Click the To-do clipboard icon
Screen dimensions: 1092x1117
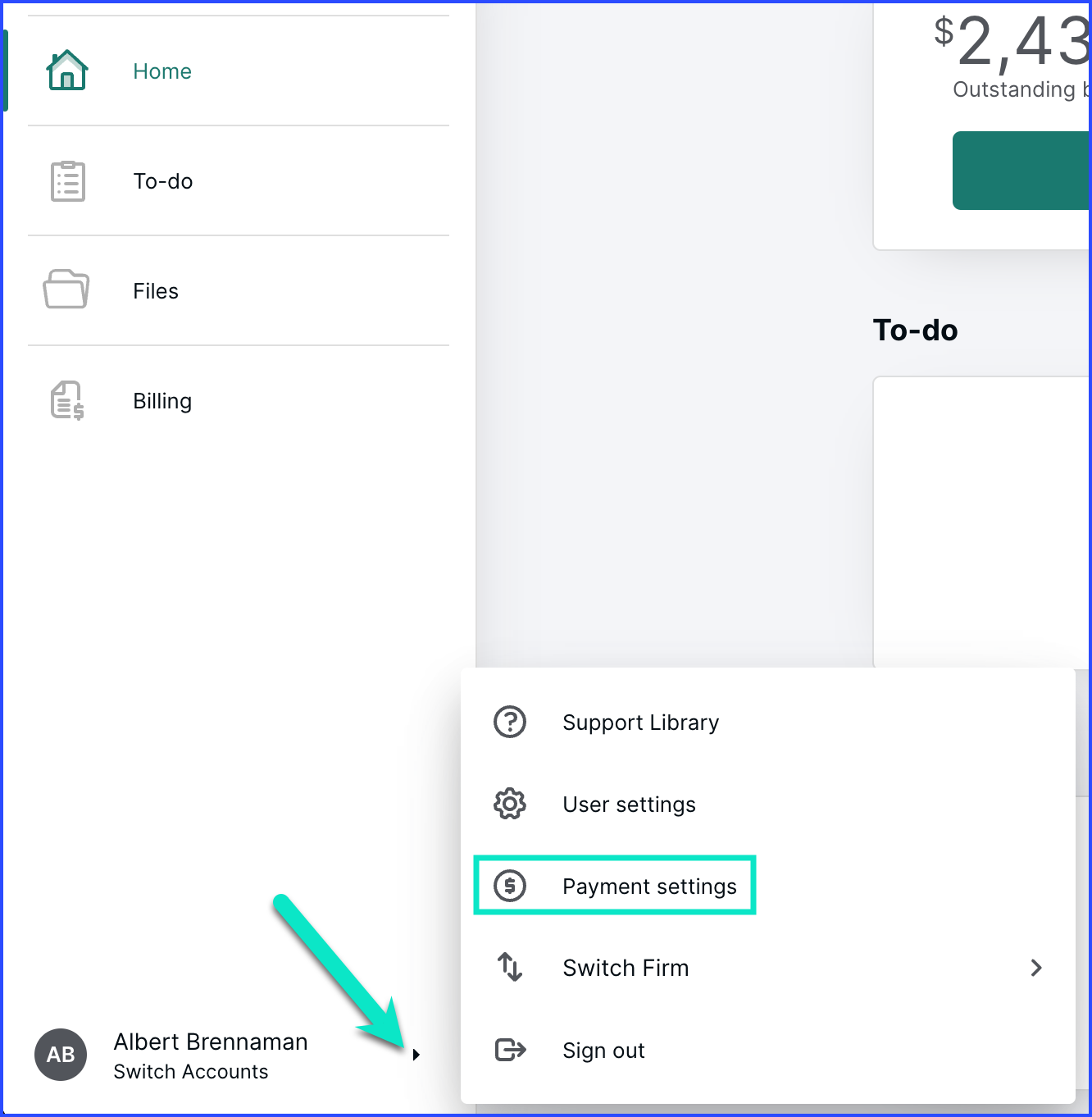click(x=68, y=181)
